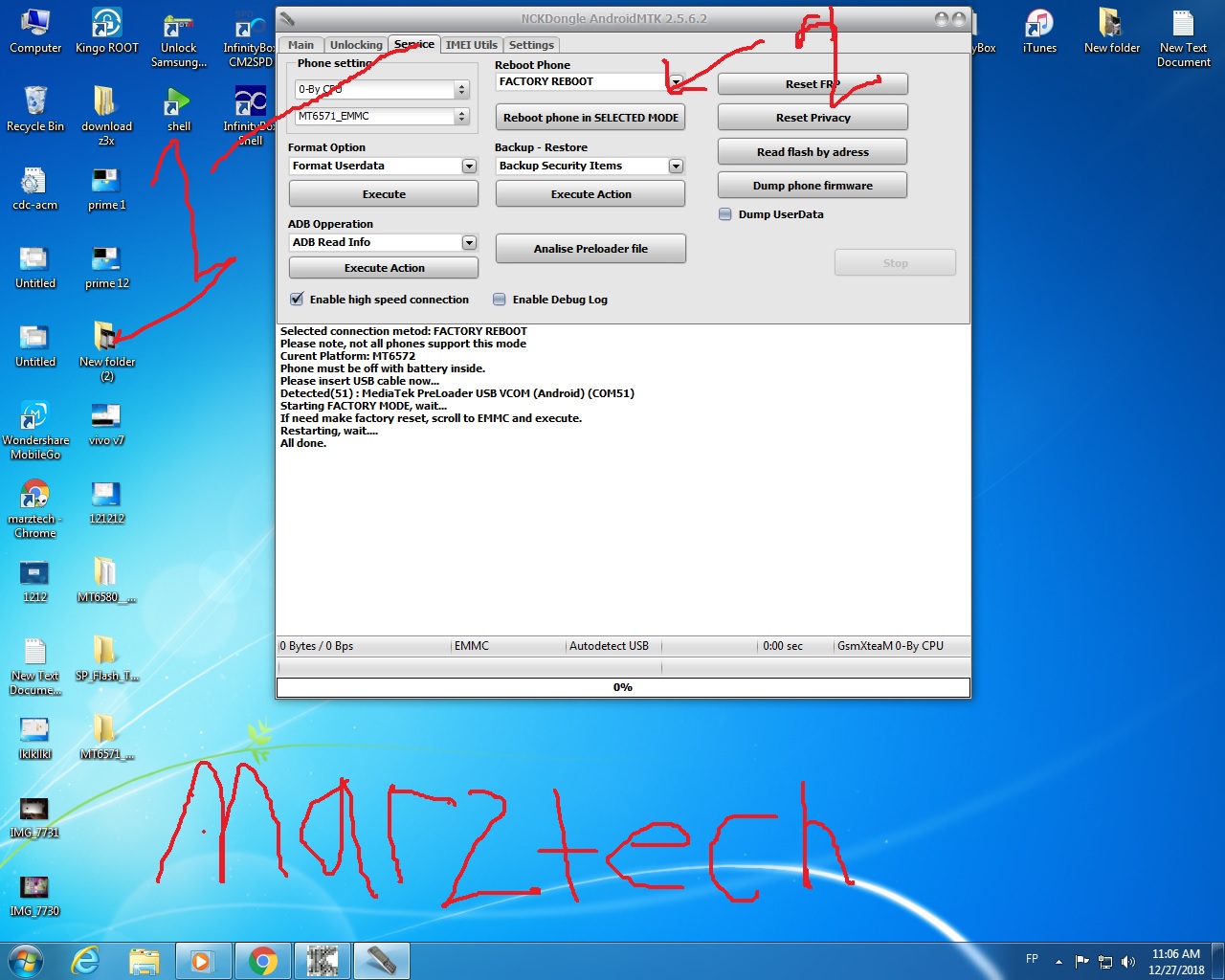Open Unlock Samsung desktop shortcut
This screenshot has width=1225, height=980.
tap(178, 38)
